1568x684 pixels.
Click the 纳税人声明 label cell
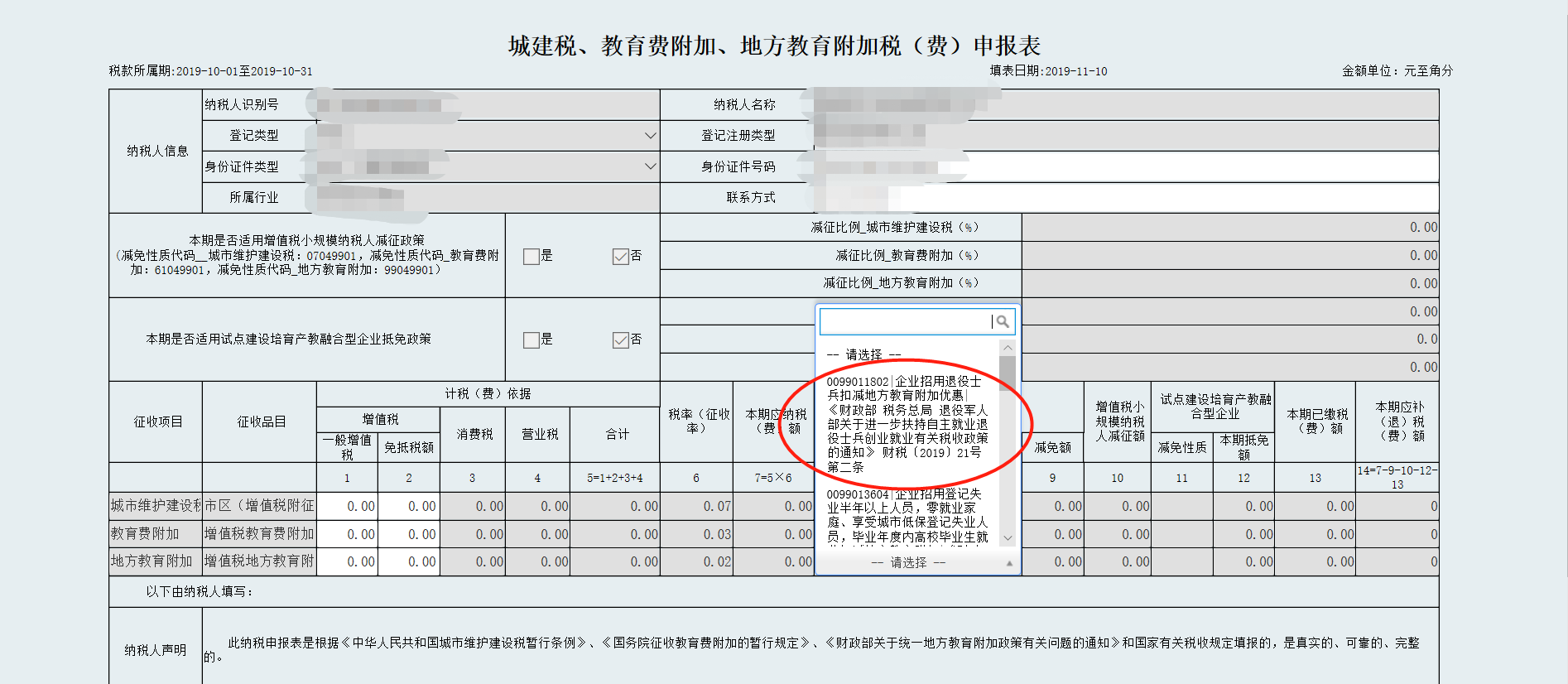[156, 650]
